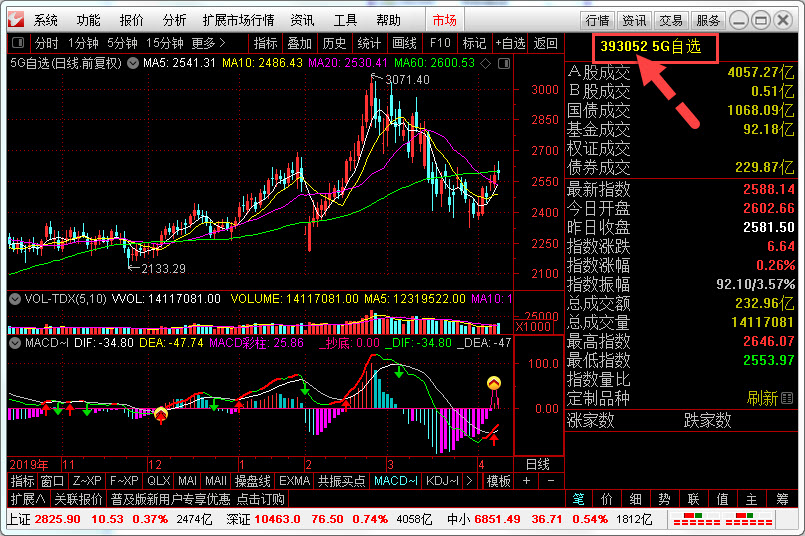Viewport: 805px width, 536px height.
Task: Expand the 扩展 panel
Action: pyautogui.click(x=28, y=499)
